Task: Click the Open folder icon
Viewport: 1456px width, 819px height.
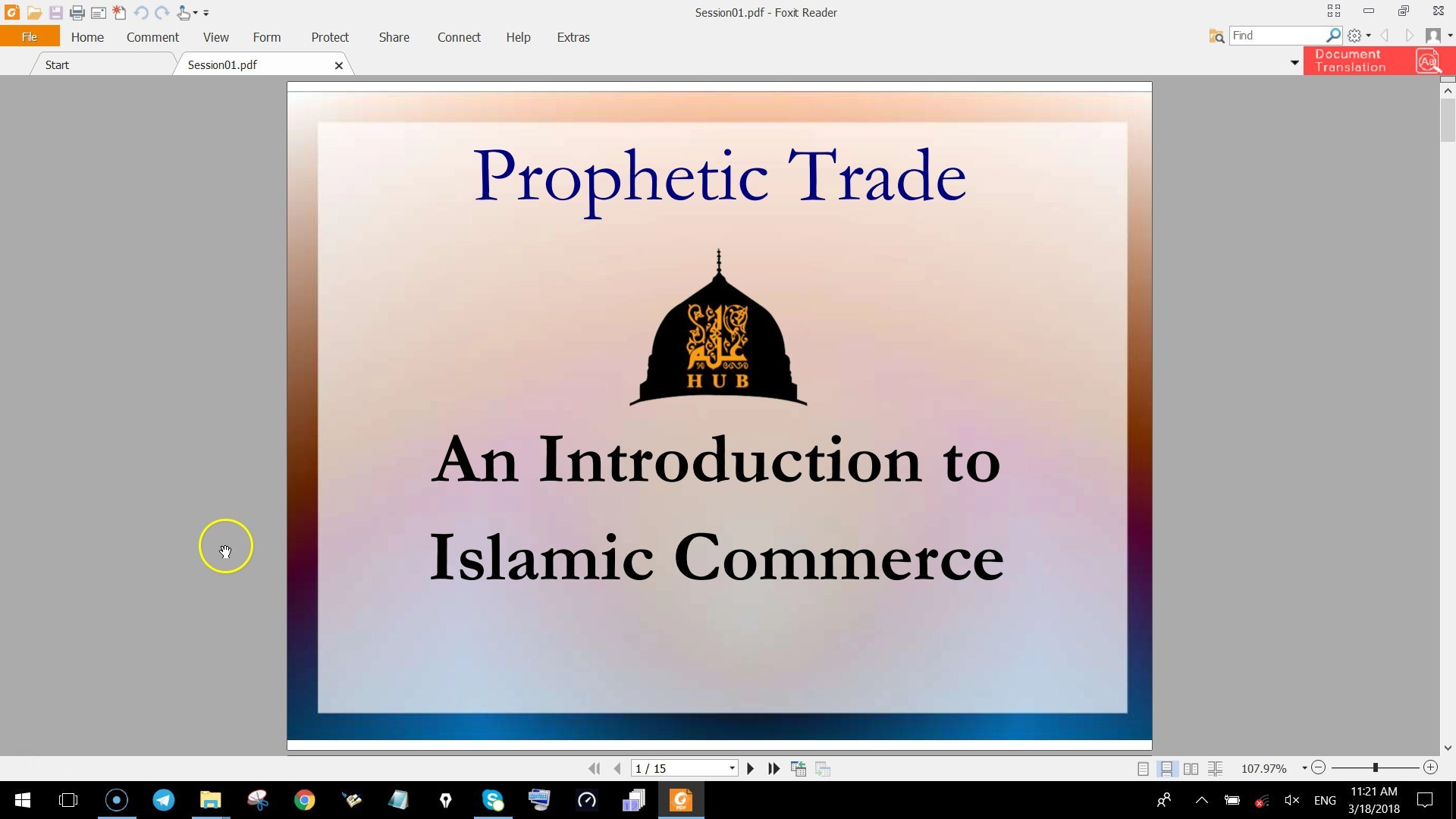Action: [34, 13]
